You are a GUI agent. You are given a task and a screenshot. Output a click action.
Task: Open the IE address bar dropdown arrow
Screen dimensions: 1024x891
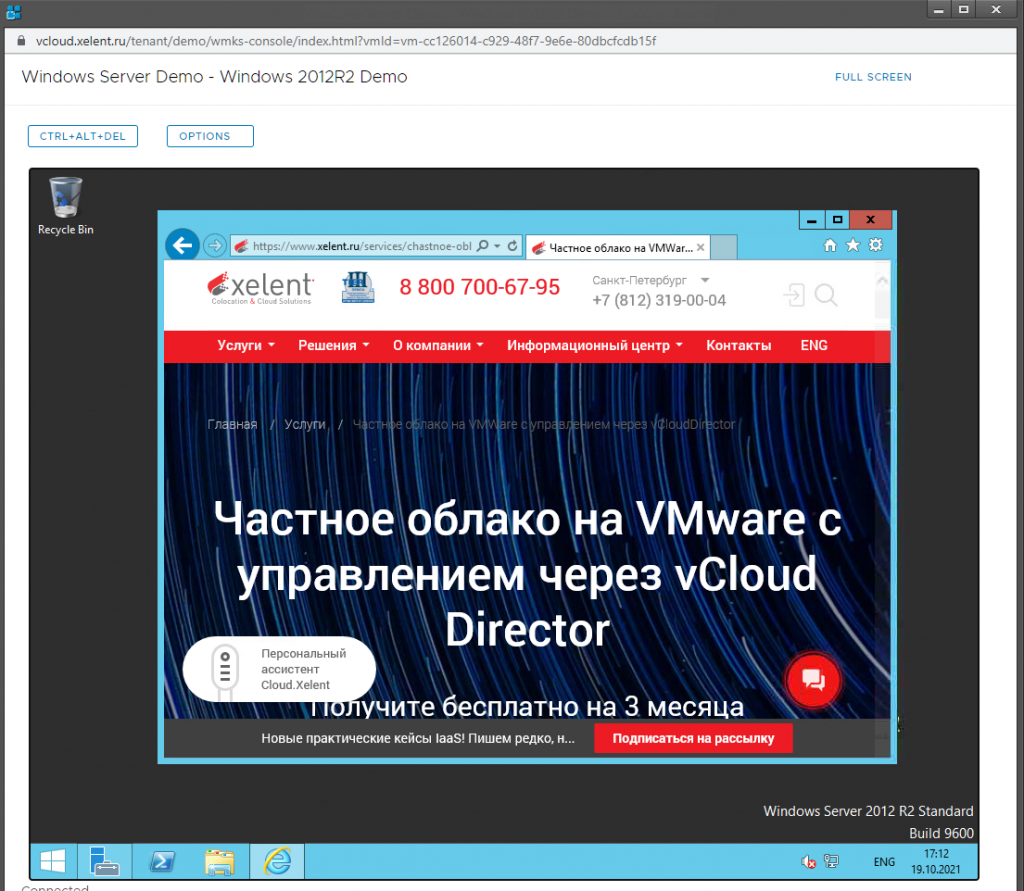point(497,246)
